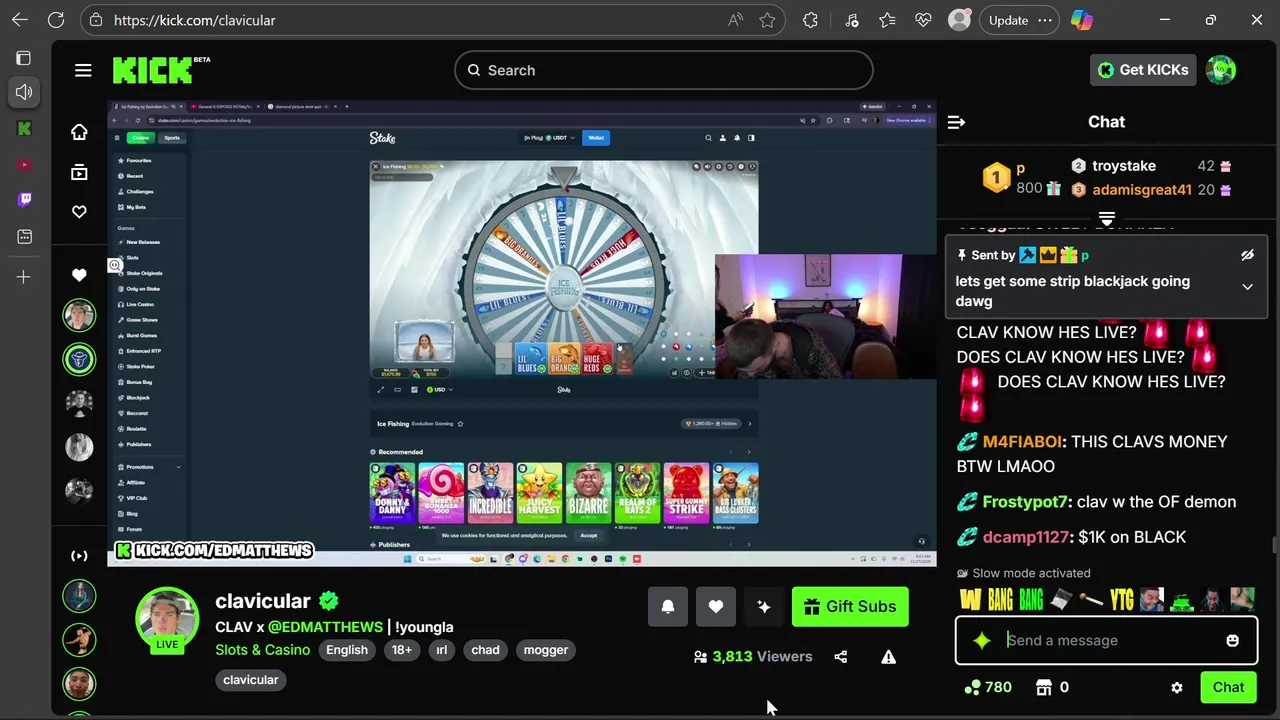Click the English tag
Screen dimensions: 1280x720
point(347,650)
